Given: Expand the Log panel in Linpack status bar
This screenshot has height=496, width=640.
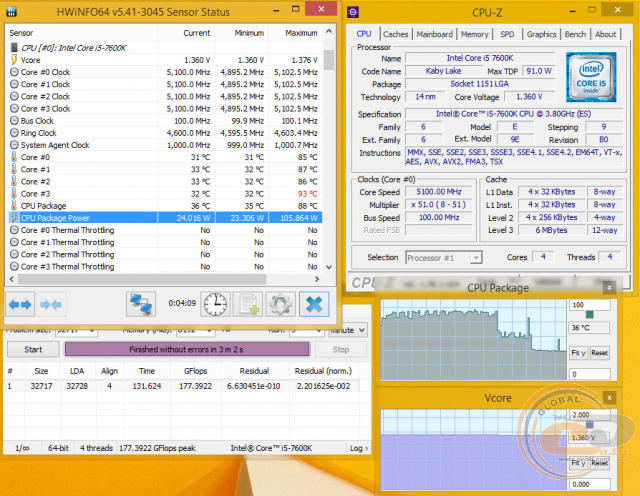Looking at the screenshot, I should pos(359,448).
